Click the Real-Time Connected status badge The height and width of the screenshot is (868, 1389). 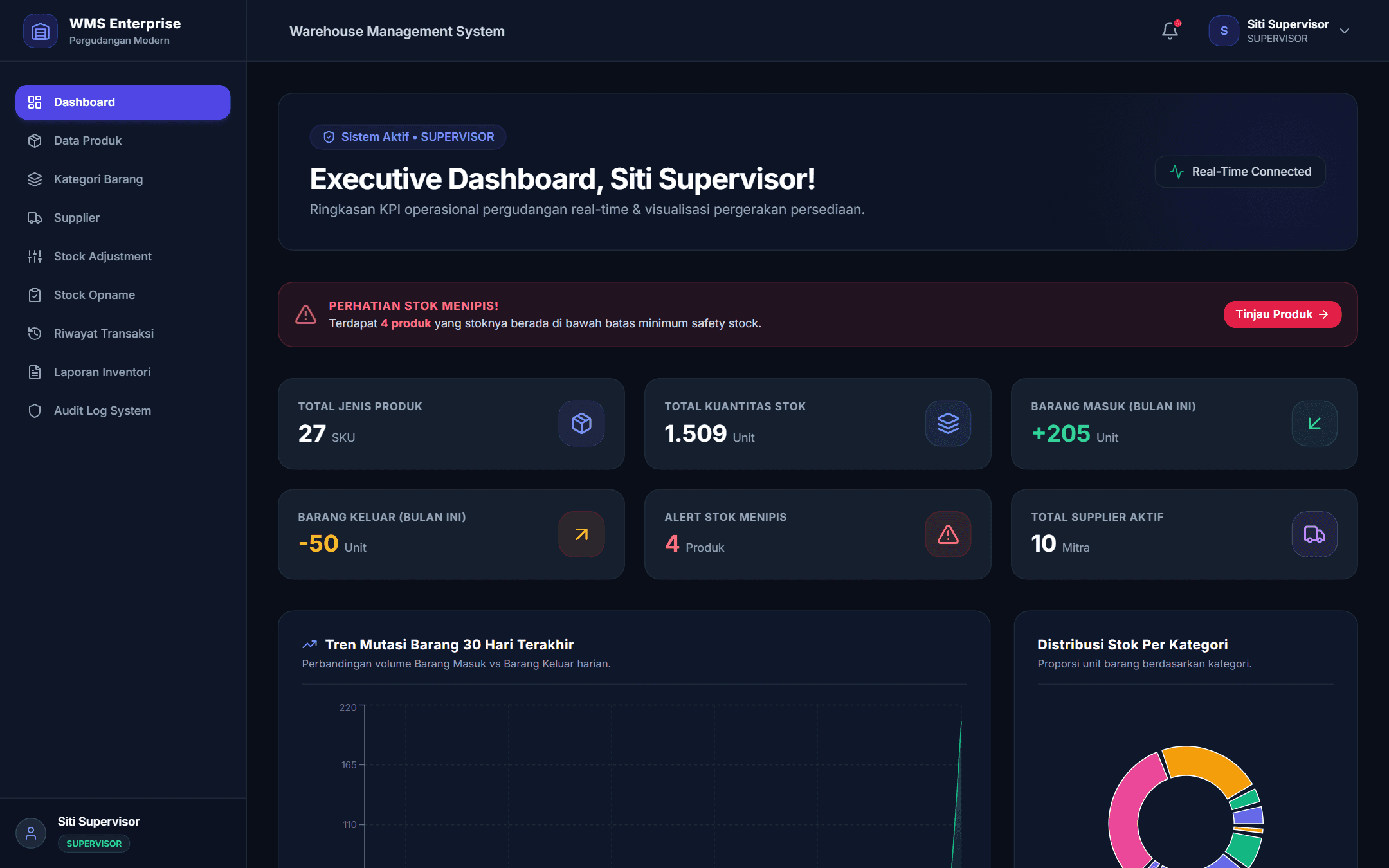pos(1240,172)
